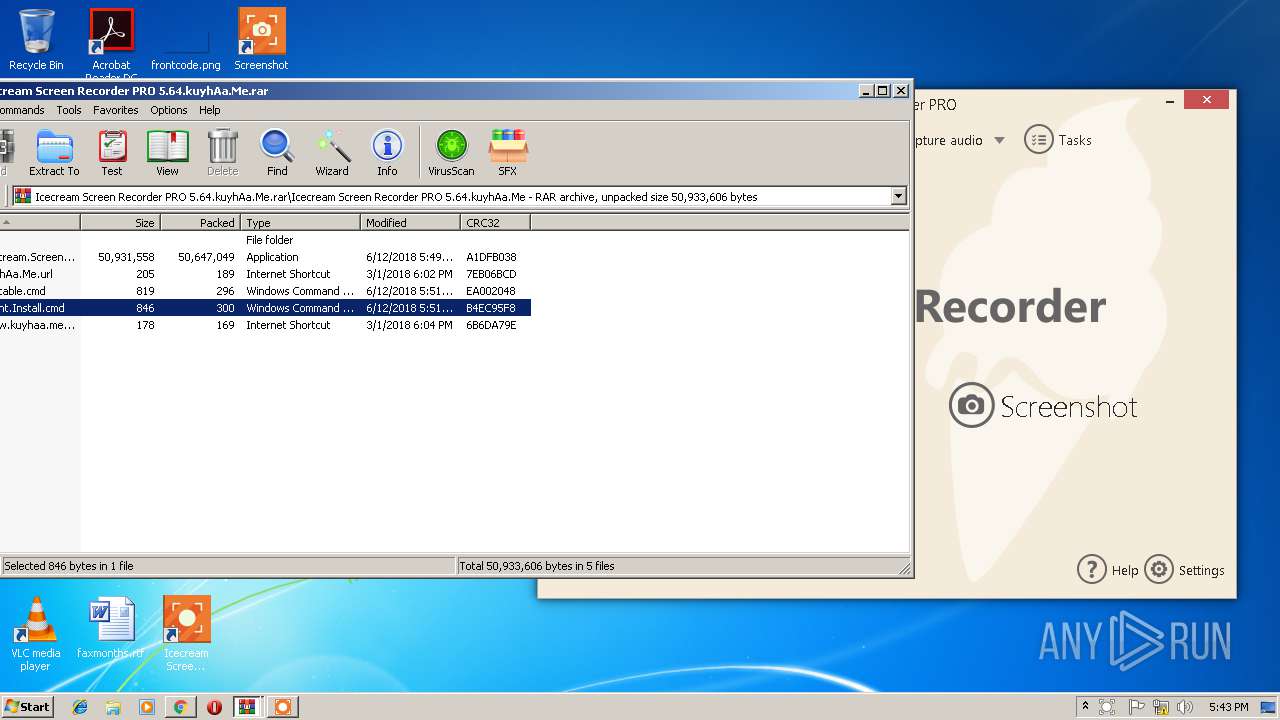Open the Tools menu
The height and width of the screenshot is (720, 1280).
[69, 110]
